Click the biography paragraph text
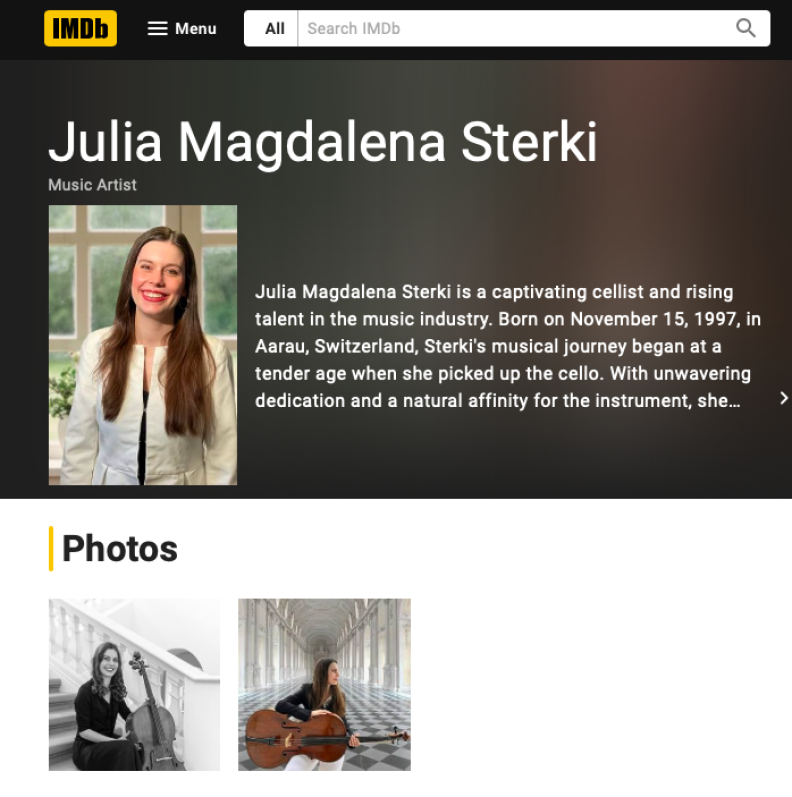The image size is (792, 797). click(508, 346)
